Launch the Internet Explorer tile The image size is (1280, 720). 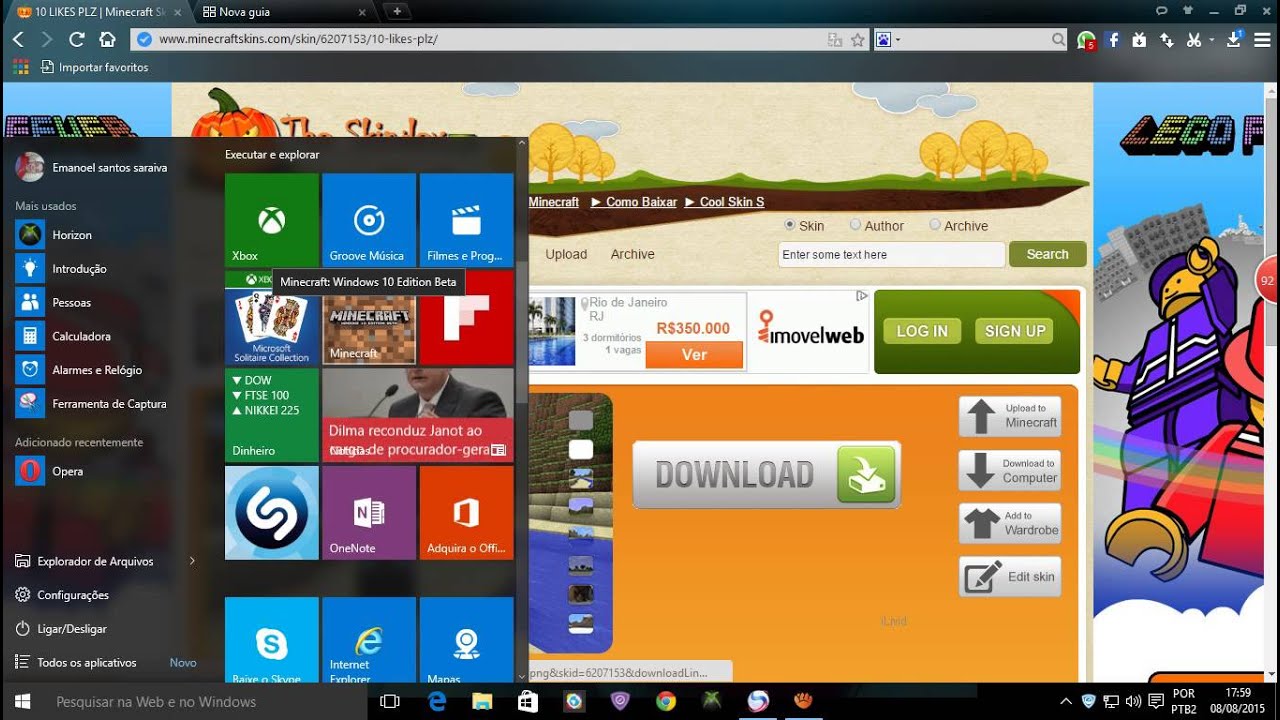click(369, 640)
